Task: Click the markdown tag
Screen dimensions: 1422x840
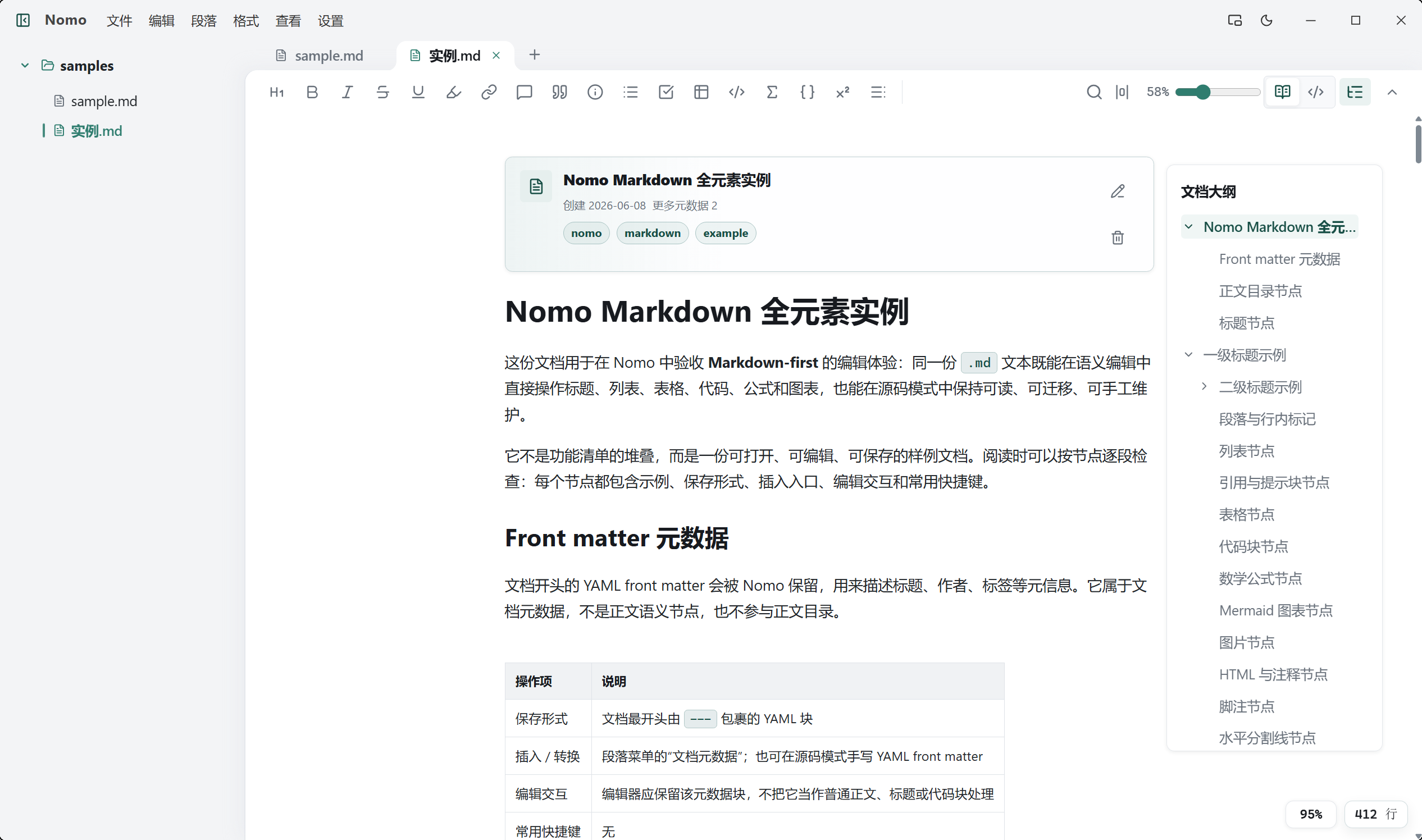Action: 653,233
